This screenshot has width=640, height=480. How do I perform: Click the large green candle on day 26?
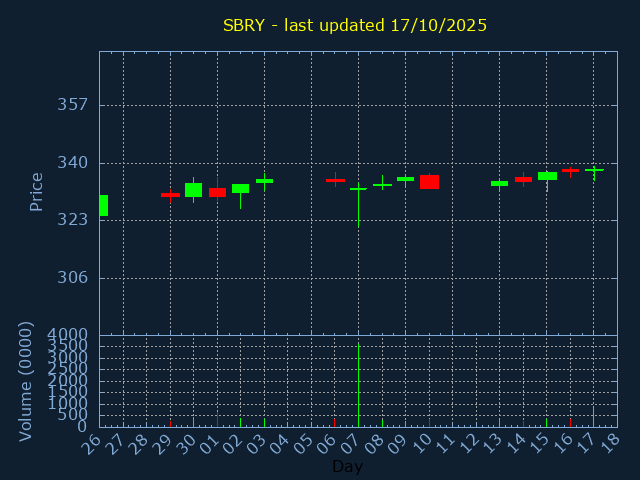pos(103,205)
